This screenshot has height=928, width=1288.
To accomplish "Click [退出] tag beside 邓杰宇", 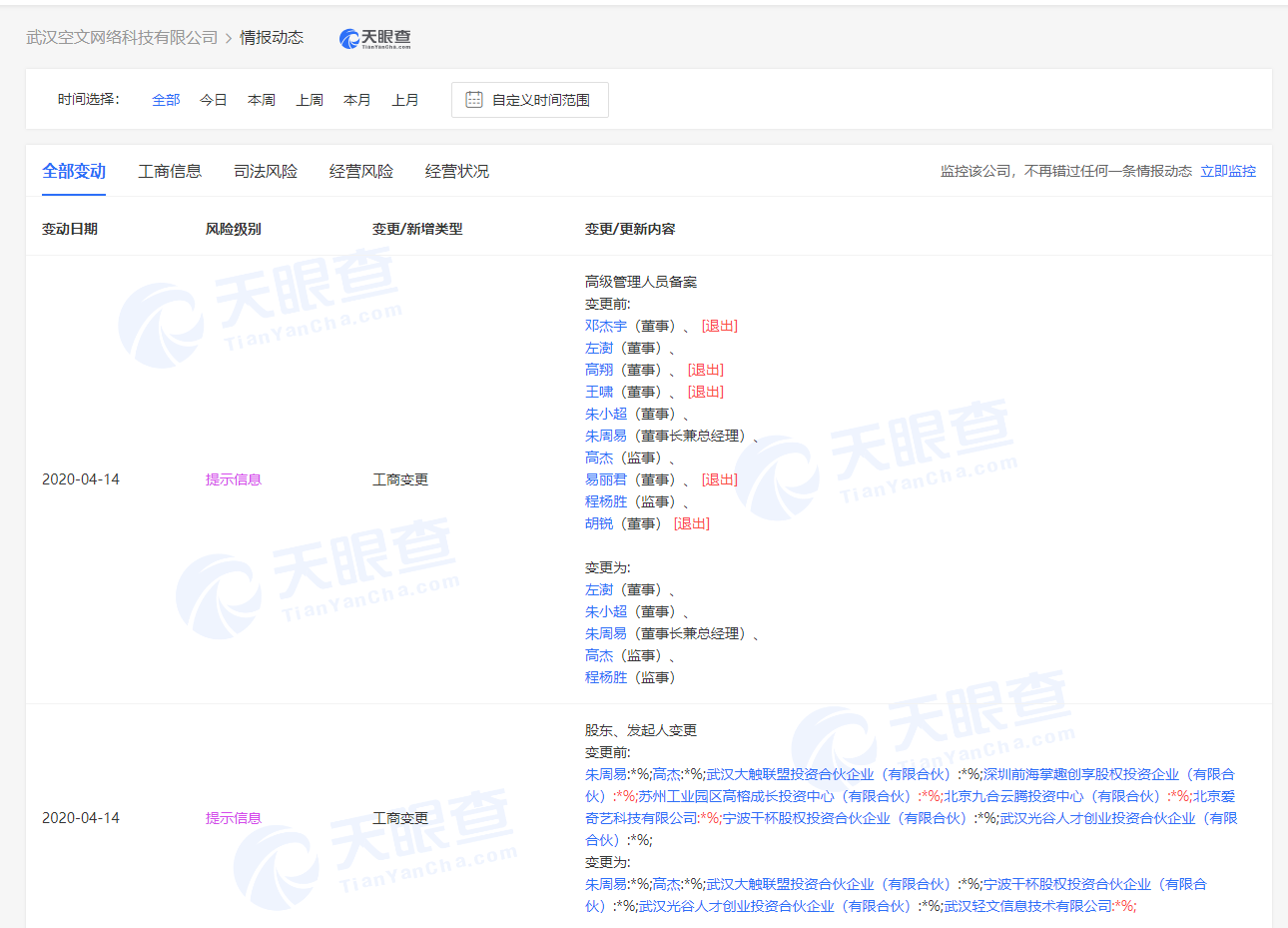I will pyautogui.click(x=720, y=326).
